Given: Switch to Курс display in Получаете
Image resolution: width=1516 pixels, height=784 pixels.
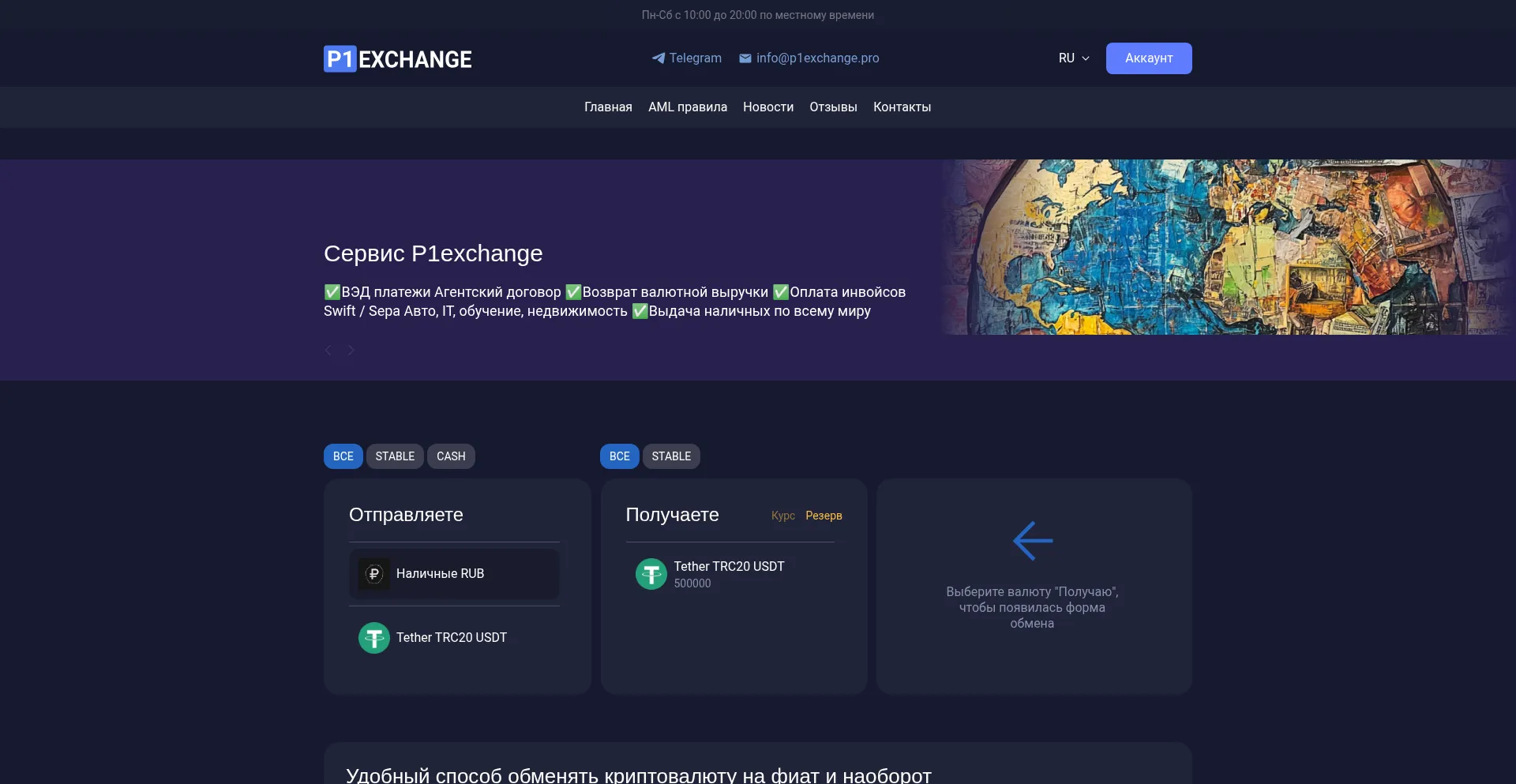Looking at the screenshot, I should (783, 516).
